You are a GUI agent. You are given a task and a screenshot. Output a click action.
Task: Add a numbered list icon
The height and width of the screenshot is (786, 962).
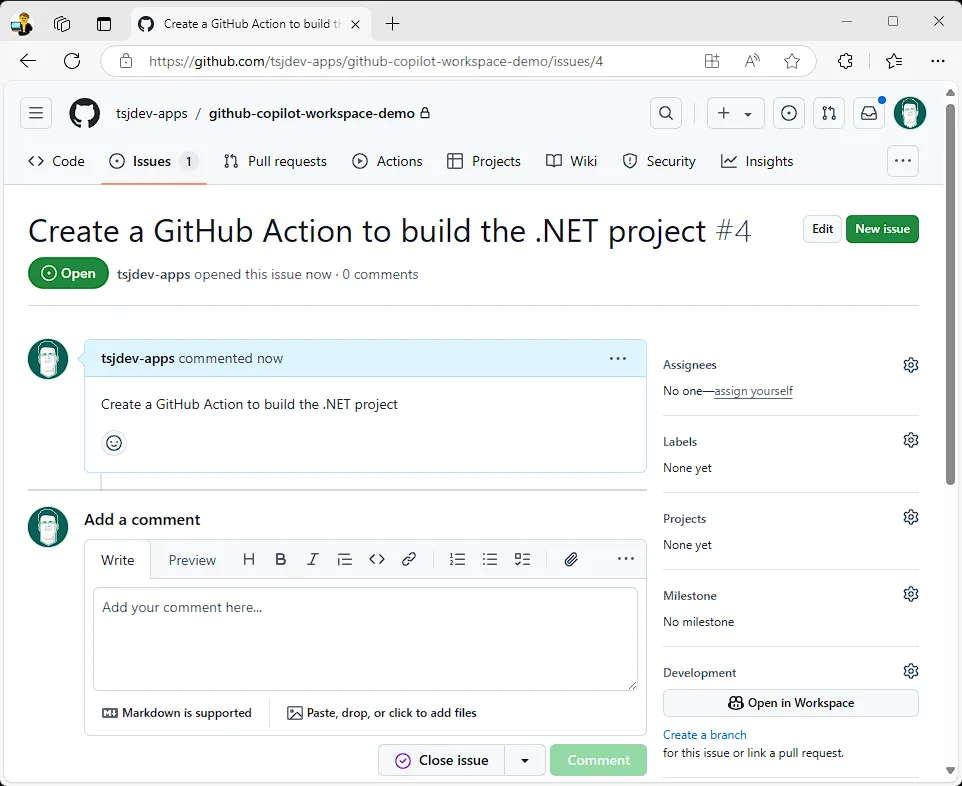click(x=458, y=560)
